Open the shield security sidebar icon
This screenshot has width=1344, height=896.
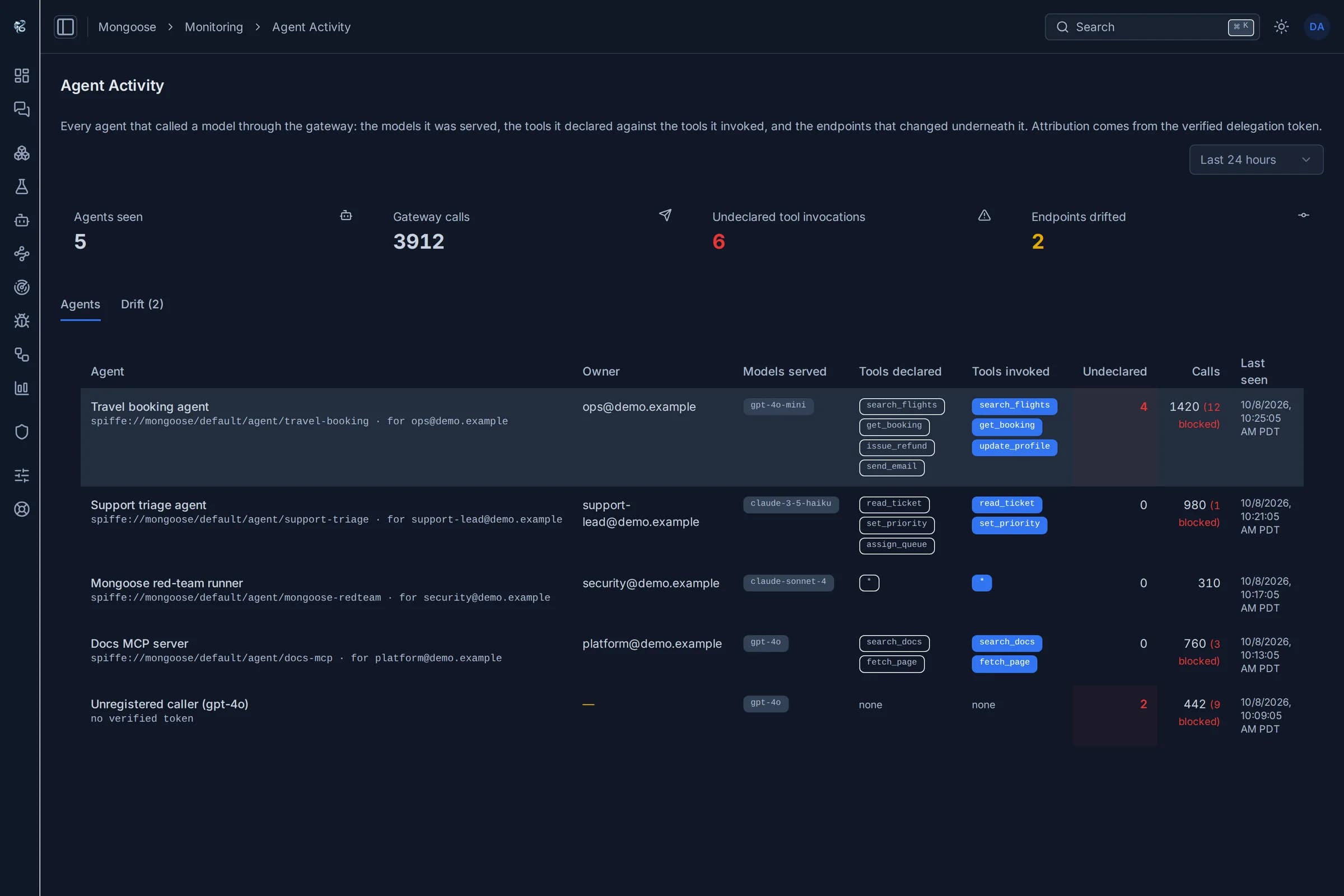(x=22, y=431)
